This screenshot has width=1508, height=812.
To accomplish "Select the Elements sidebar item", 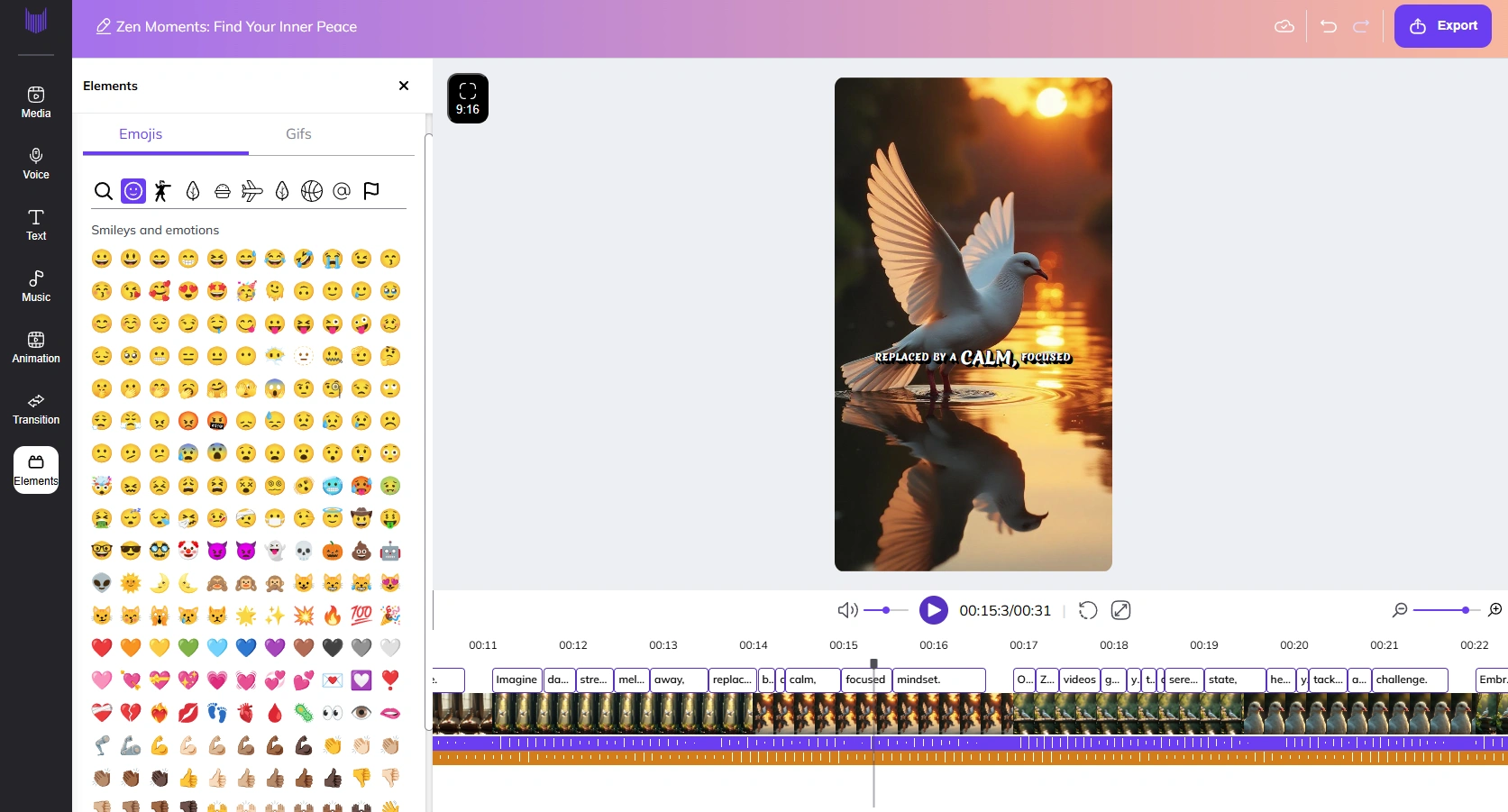I will tap(36, 470).
